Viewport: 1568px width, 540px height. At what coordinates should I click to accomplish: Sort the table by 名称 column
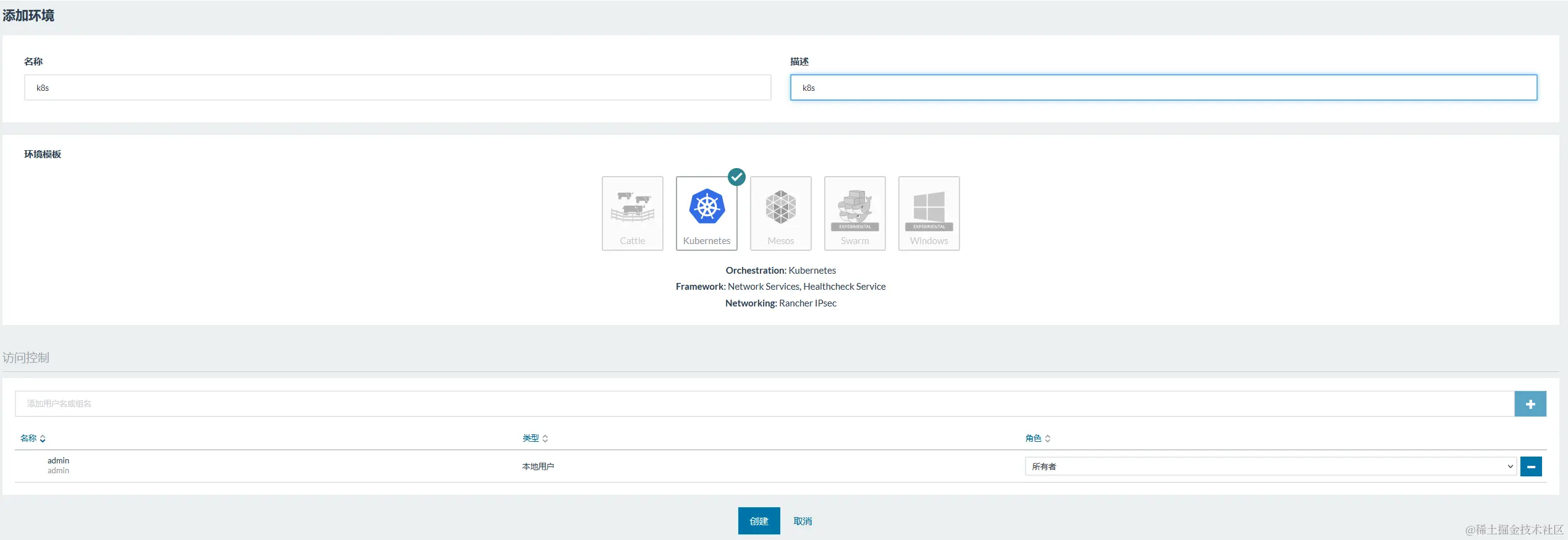[x=33, y=438]
